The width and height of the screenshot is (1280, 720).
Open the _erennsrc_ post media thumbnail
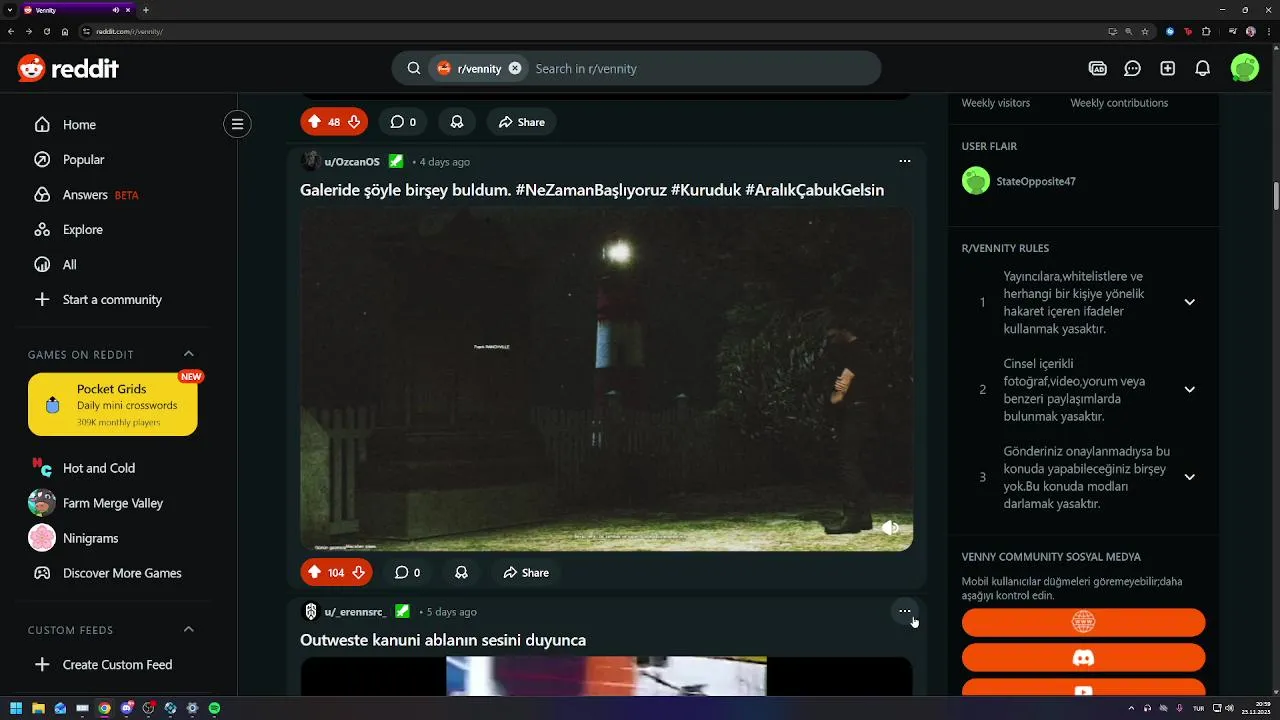click(606, 676)
